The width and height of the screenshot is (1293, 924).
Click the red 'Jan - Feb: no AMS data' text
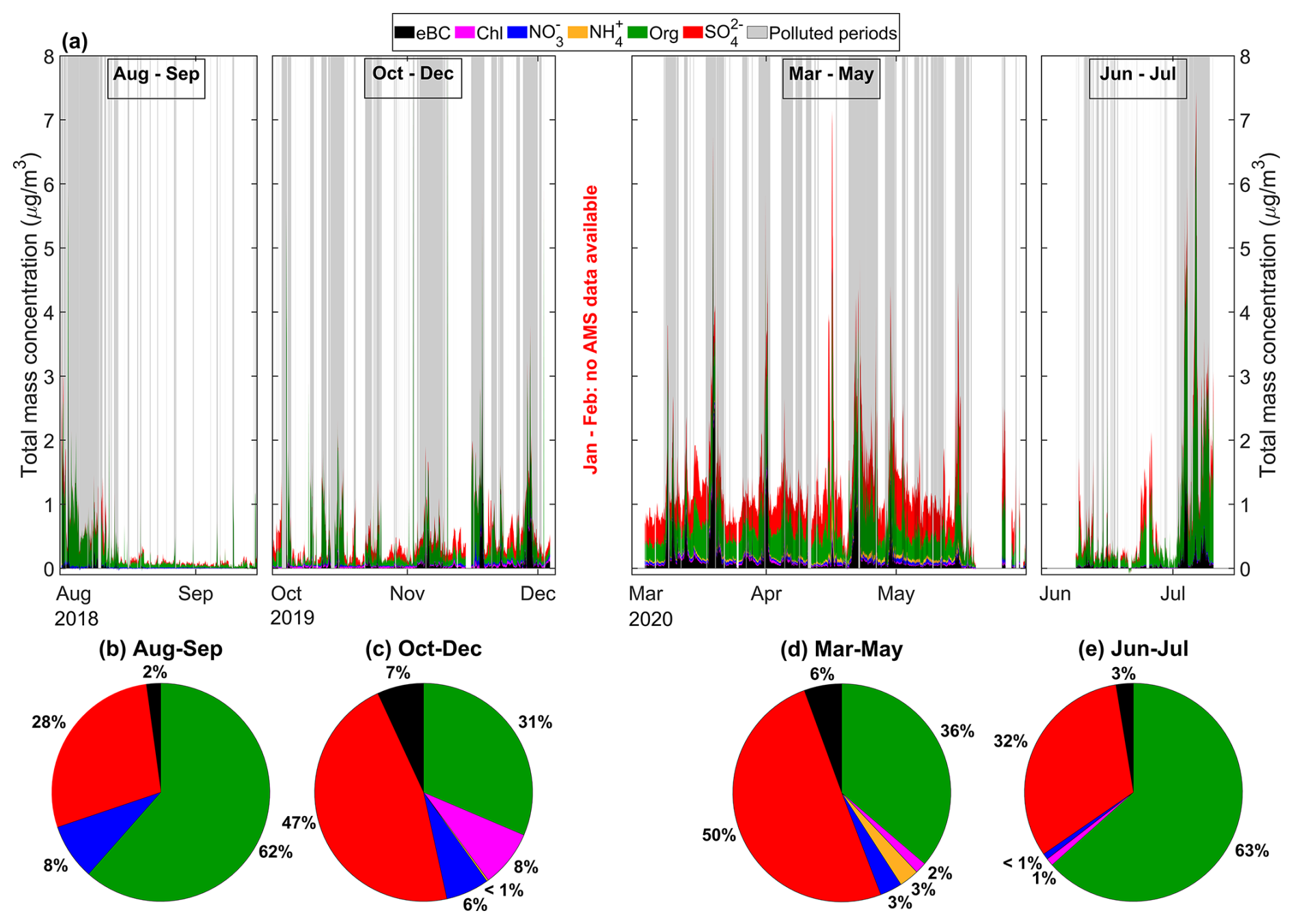[590, 328]
